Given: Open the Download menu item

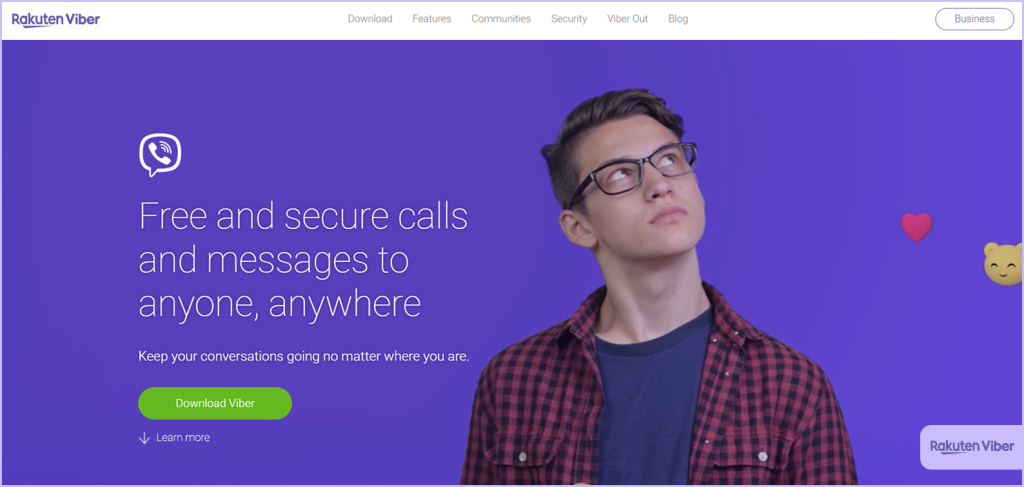Looking at the screenshot, I should click(370, 19).
